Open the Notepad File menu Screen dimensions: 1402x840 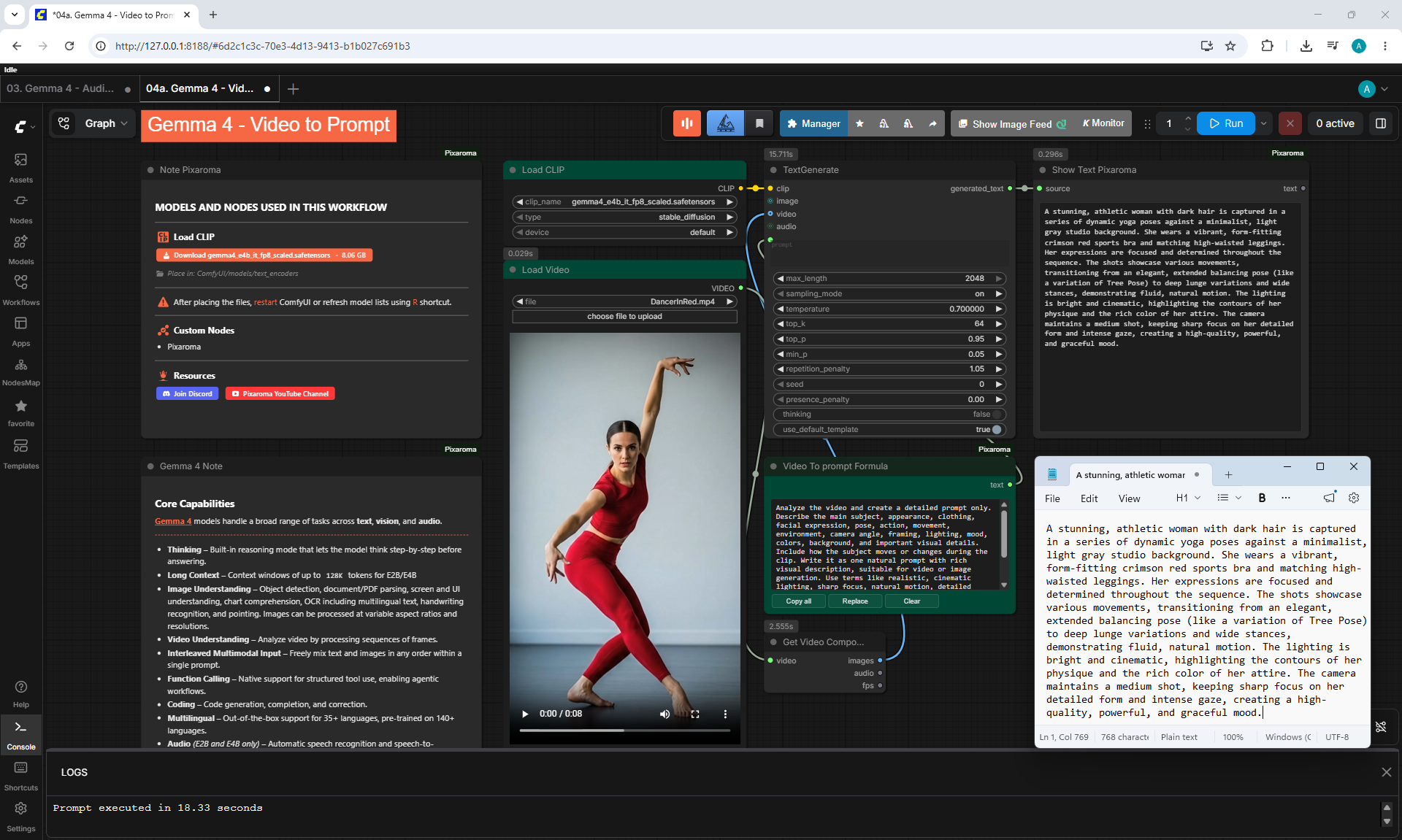(x=1052, y=498)
